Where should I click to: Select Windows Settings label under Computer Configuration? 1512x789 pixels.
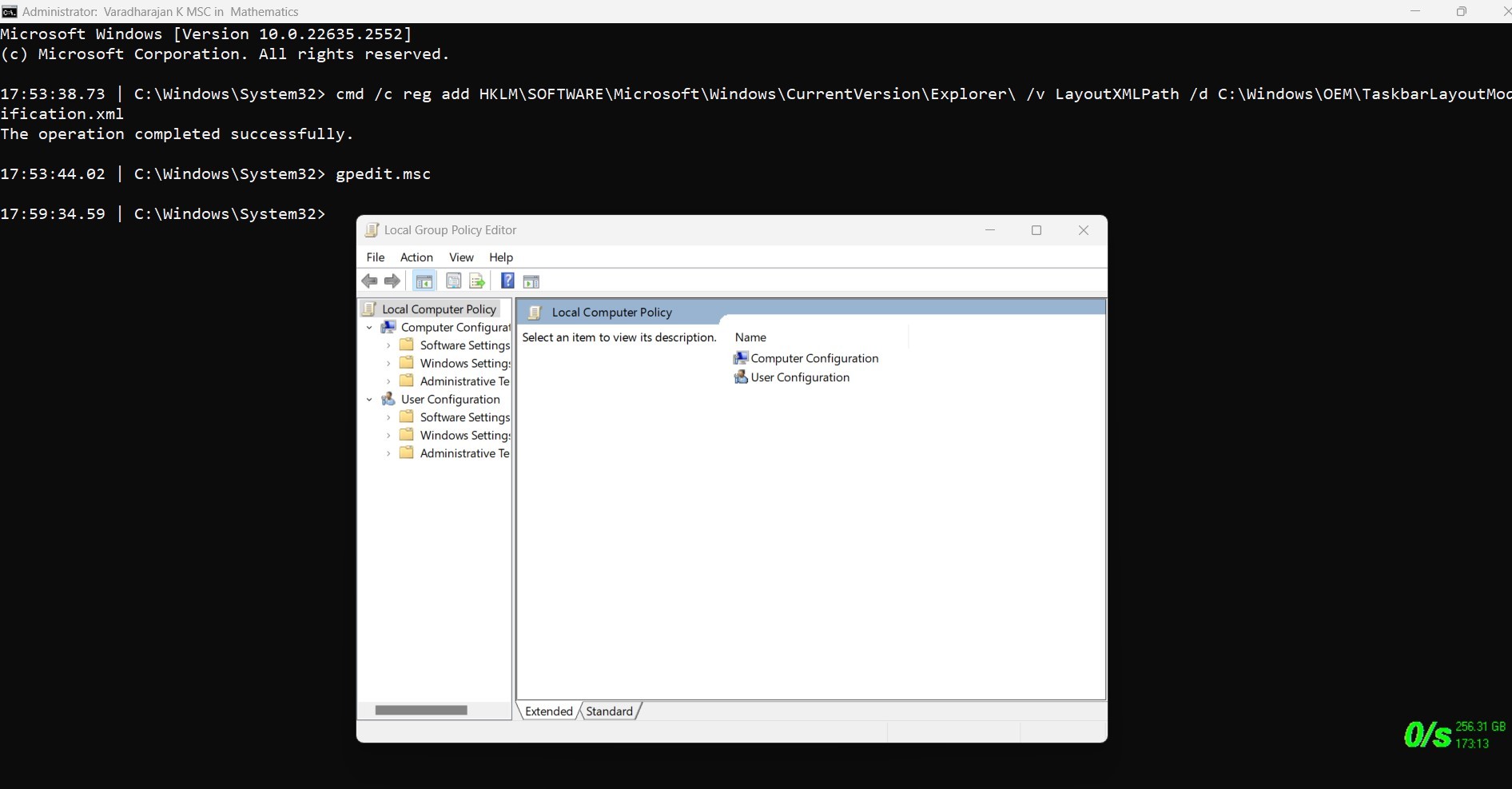click(x=465, y=364)
